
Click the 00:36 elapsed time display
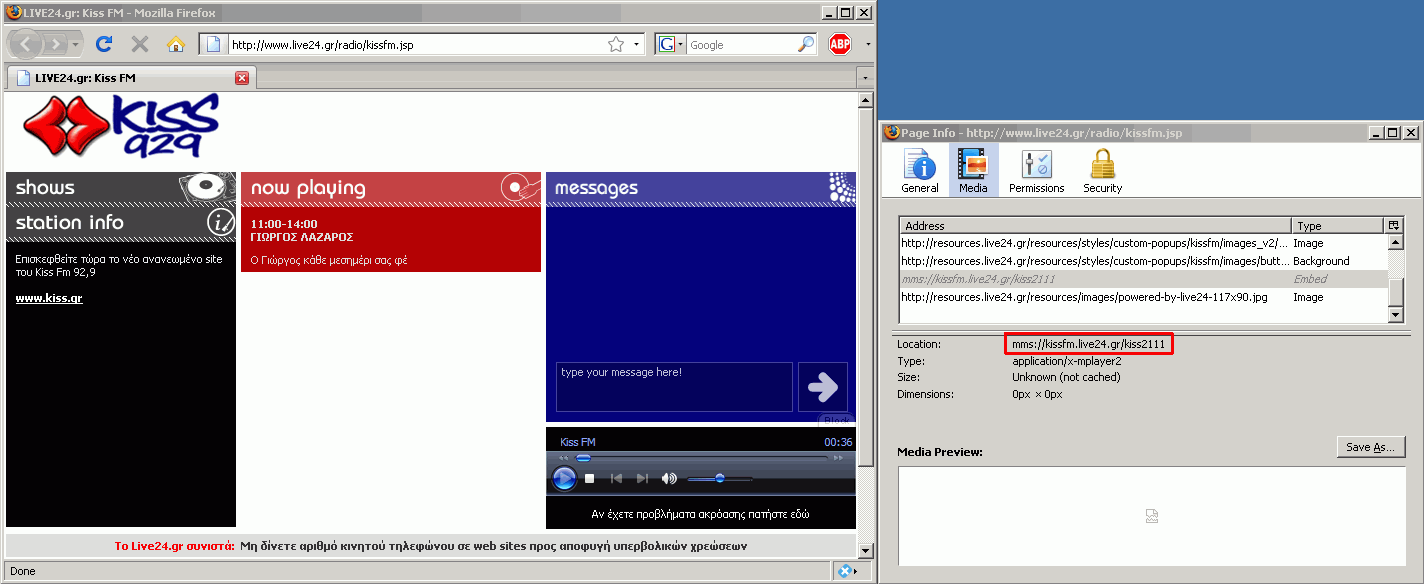click(838, 442)
